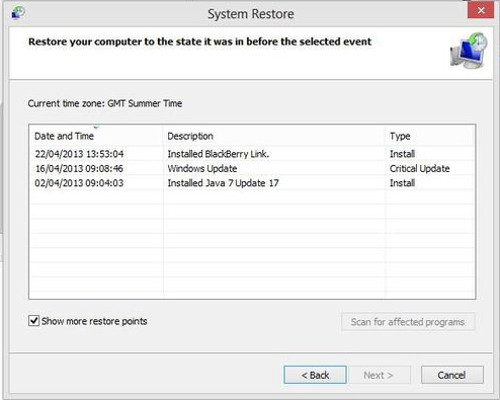500x400 pixels.
Task: Close the System Restore window
Action: [481, 10]
